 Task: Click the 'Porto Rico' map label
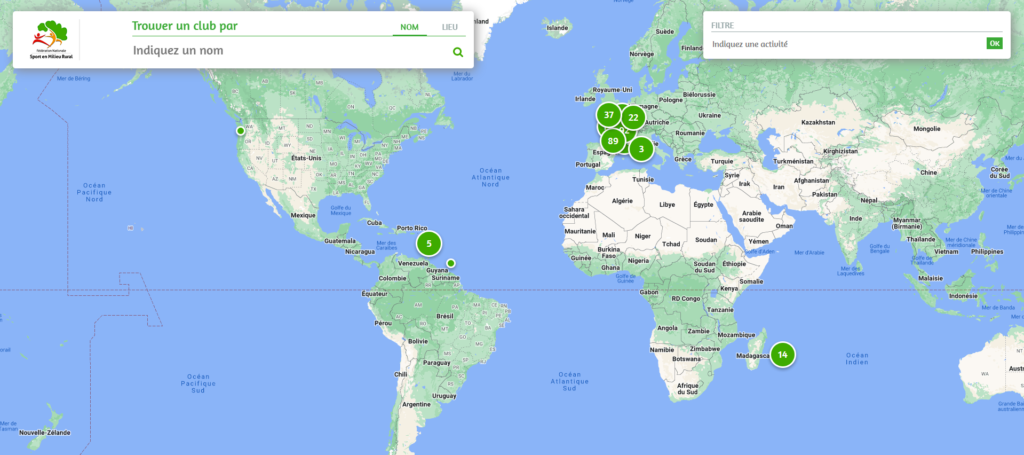click(x=411, y=228)
